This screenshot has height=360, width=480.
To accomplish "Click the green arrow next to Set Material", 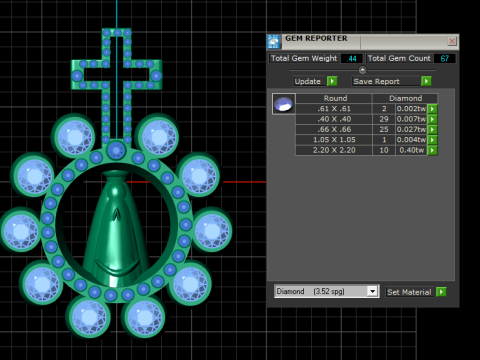I will coord(441,292).
